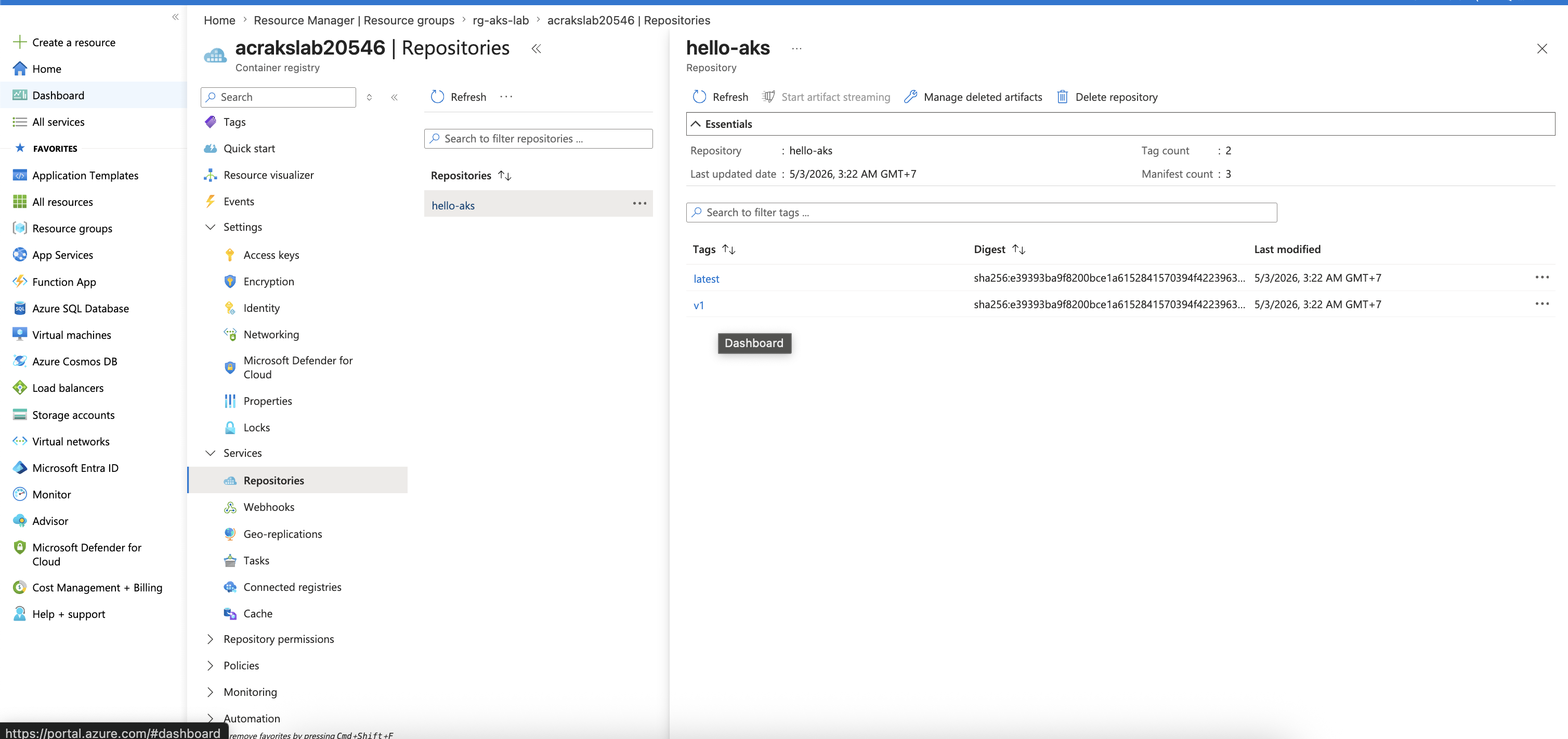Open Storage accounts icon
This screenshot has height=739, width=1568.
(19, 414)
